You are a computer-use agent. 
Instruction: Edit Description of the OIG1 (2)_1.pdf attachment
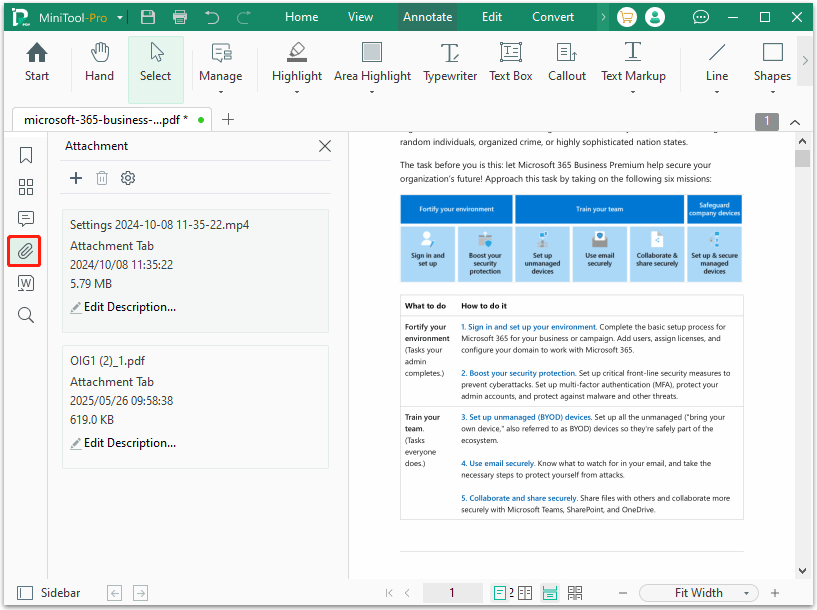[123, 443]
